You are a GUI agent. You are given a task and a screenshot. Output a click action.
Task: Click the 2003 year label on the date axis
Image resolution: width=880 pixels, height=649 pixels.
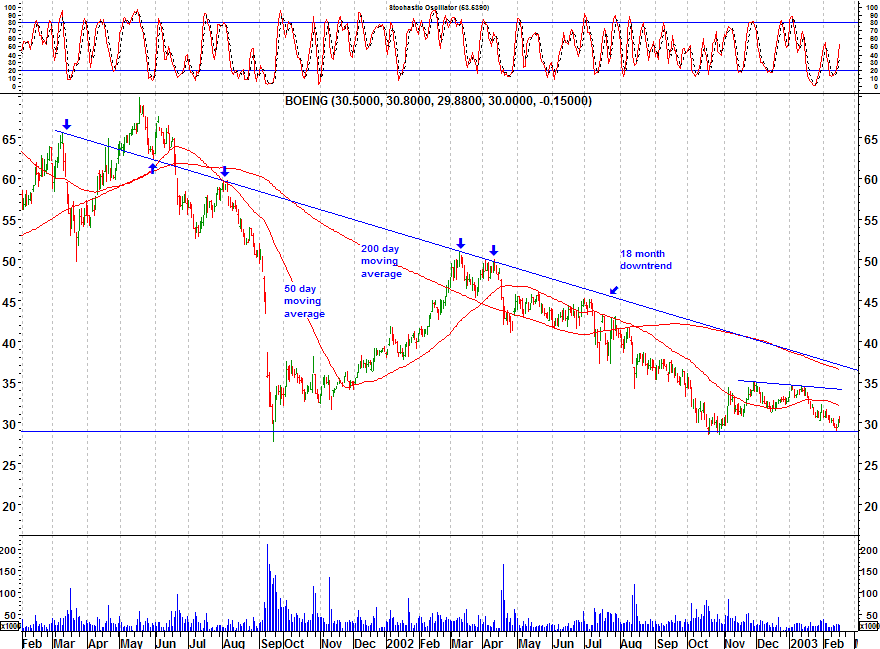click(804, 643)
